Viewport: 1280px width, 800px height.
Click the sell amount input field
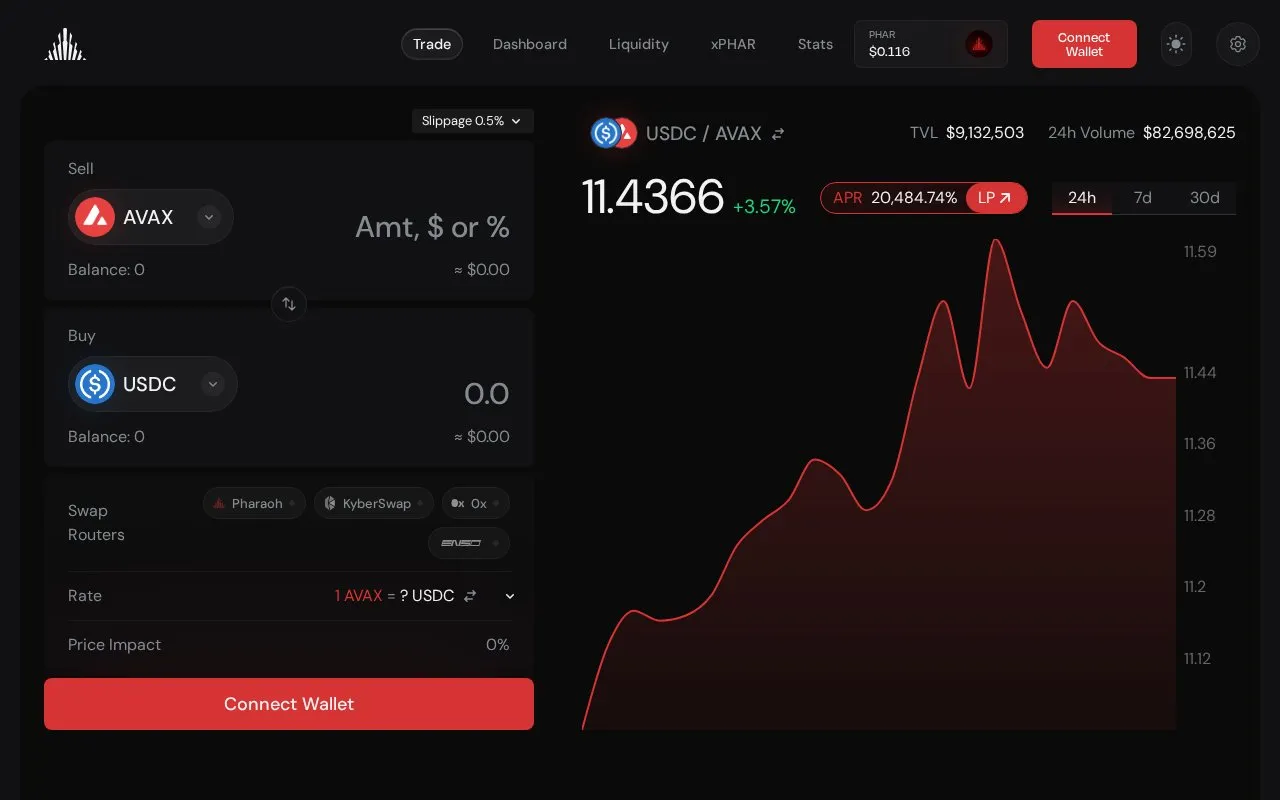(x=432, y=227)
